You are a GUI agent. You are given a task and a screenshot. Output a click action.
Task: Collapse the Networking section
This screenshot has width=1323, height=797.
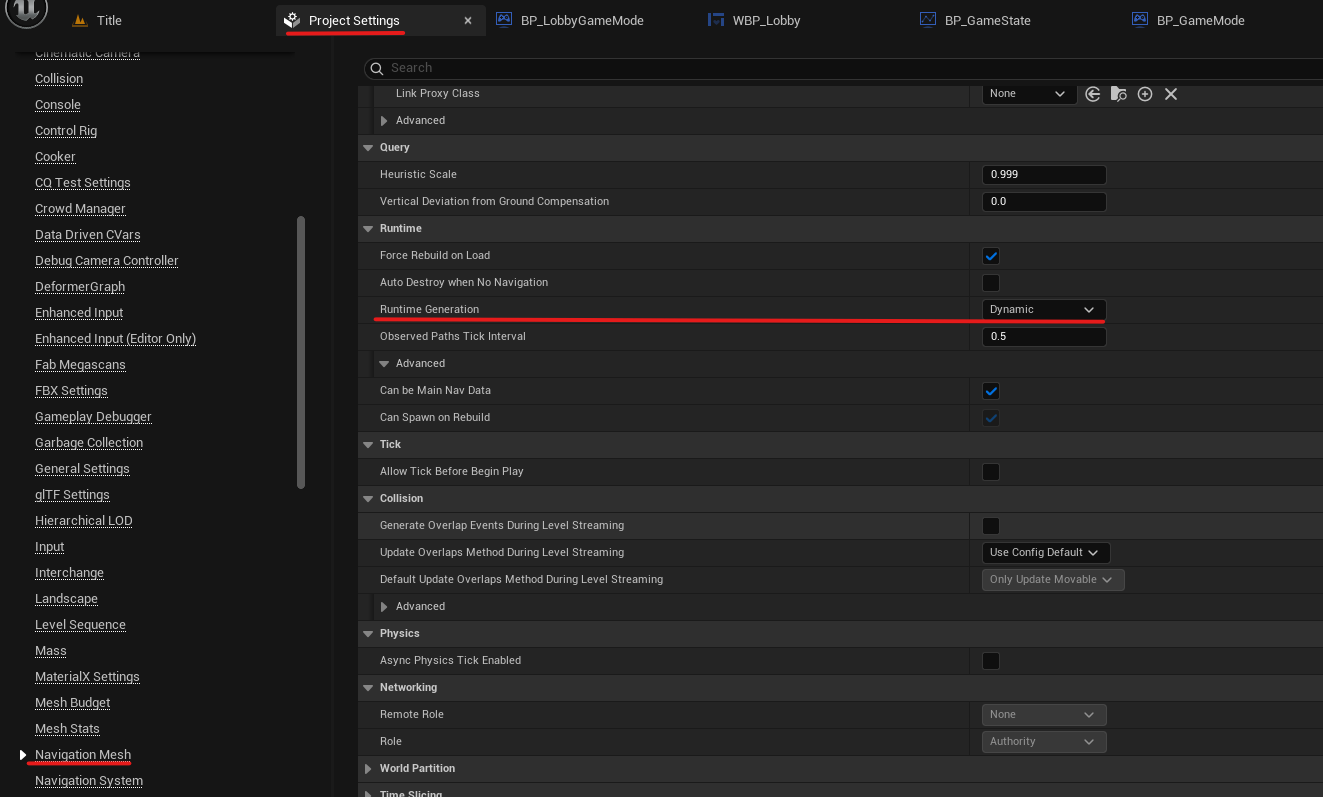tap(367, 688)
